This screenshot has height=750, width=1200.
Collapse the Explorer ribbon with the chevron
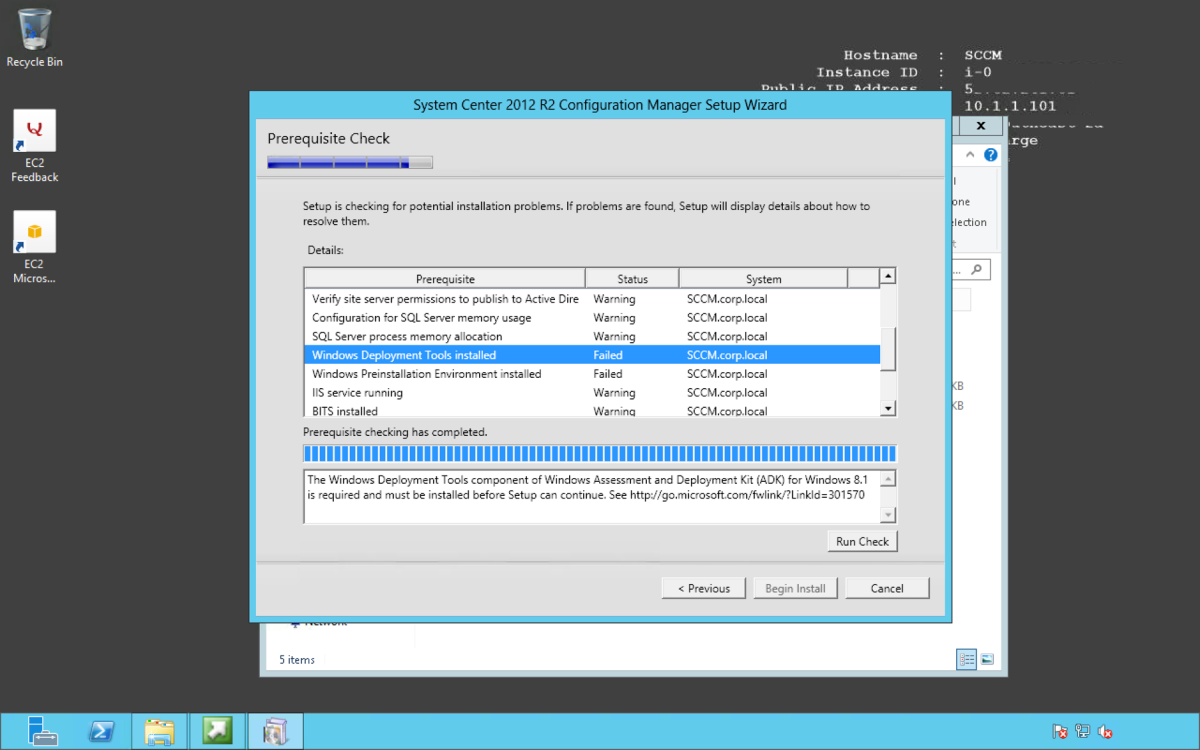968,154
